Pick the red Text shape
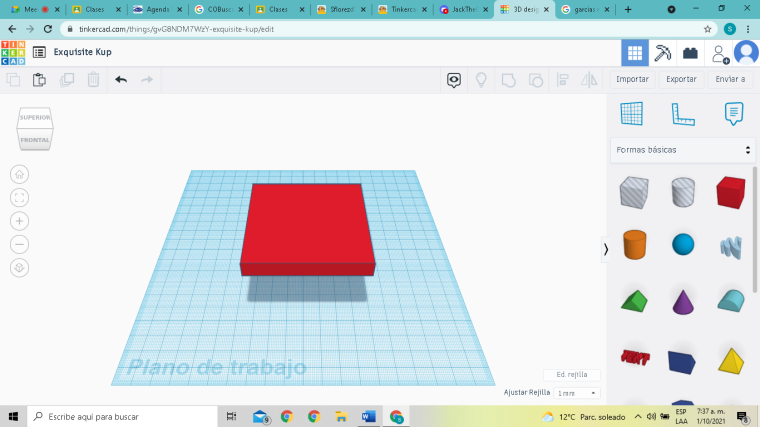 pyautogui.click(x=635, y=358)
